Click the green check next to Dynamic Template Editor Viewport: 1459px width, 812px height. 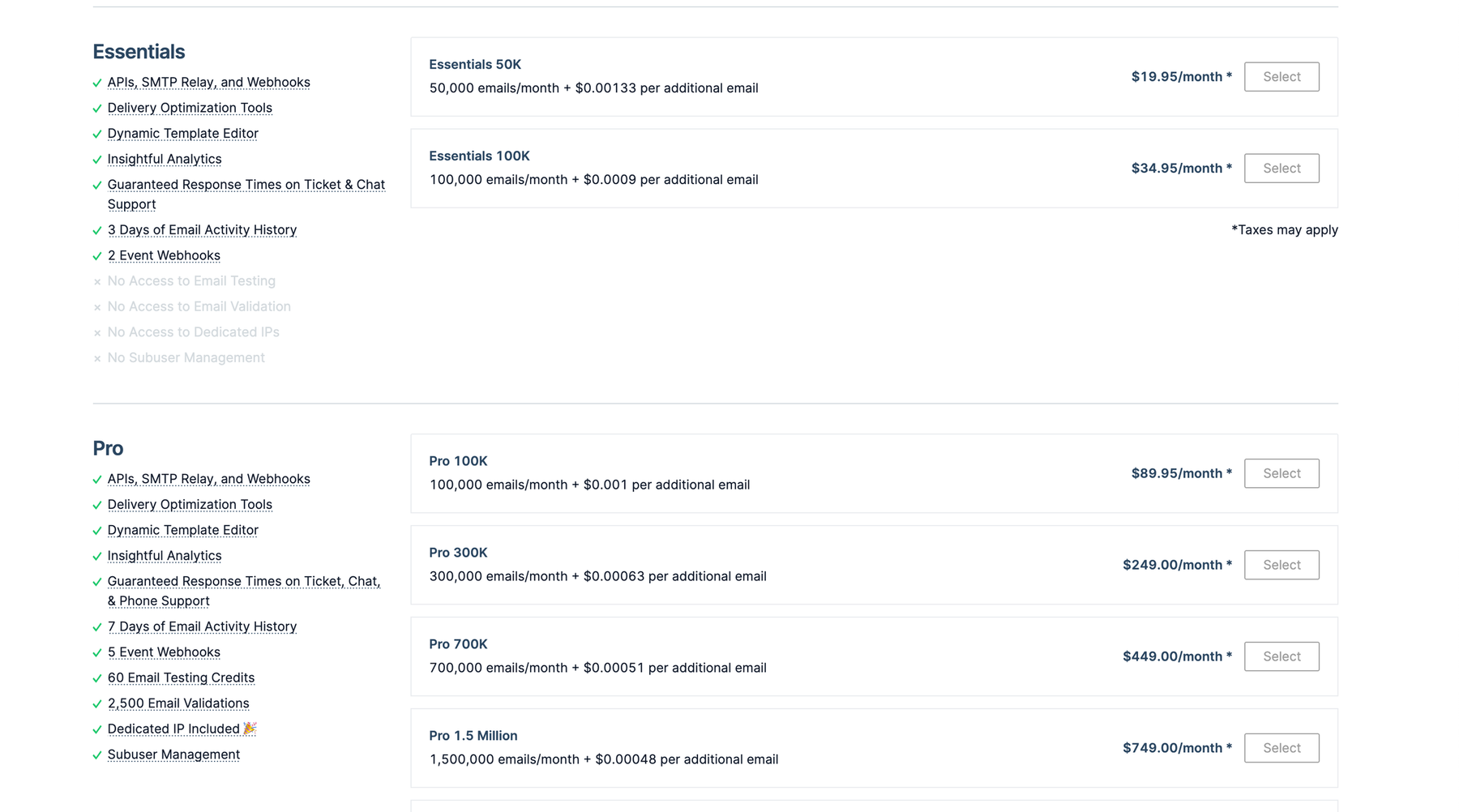click(97, 134)
